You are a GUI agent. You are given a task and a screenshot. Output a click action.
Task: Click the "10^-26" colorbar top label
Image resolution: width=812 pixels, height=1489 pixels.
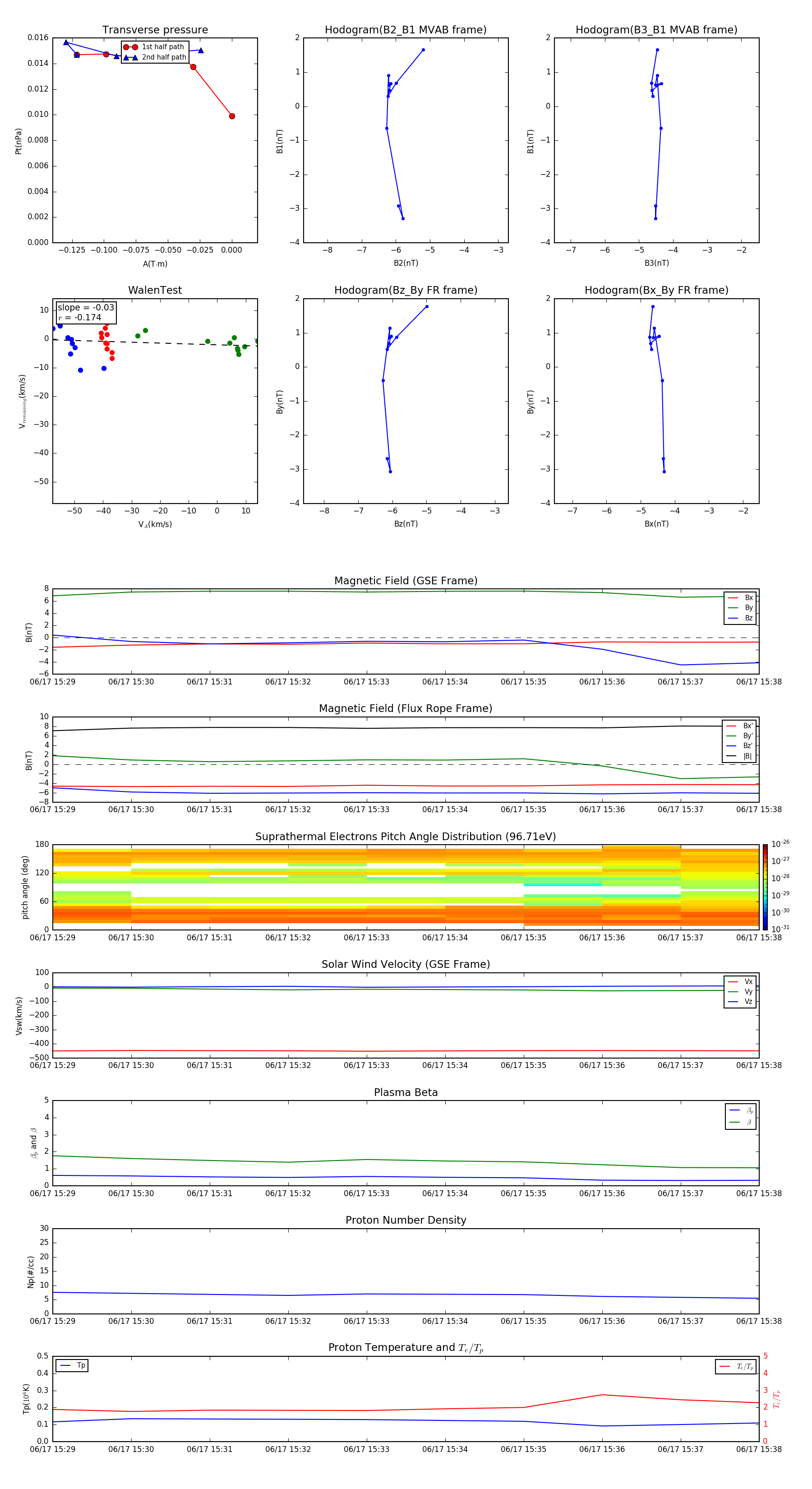point(780,844)
